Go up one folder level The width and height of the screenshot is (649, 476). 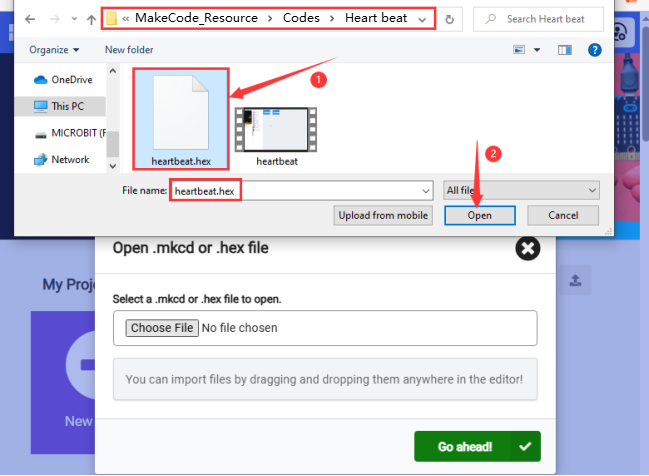click(91, 19)
